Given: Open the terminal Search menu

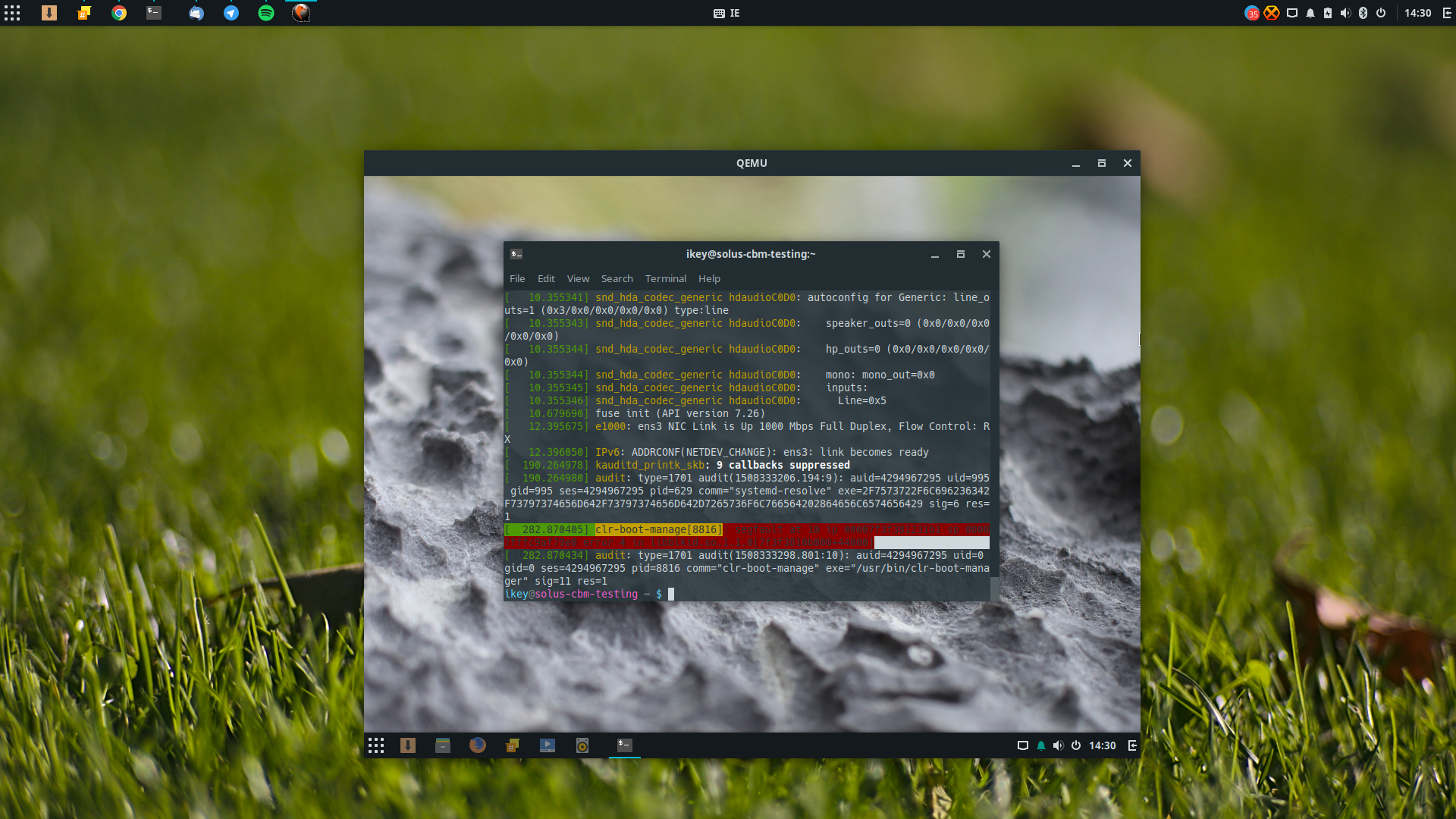Looking at the screenshot, I should 617,279.
